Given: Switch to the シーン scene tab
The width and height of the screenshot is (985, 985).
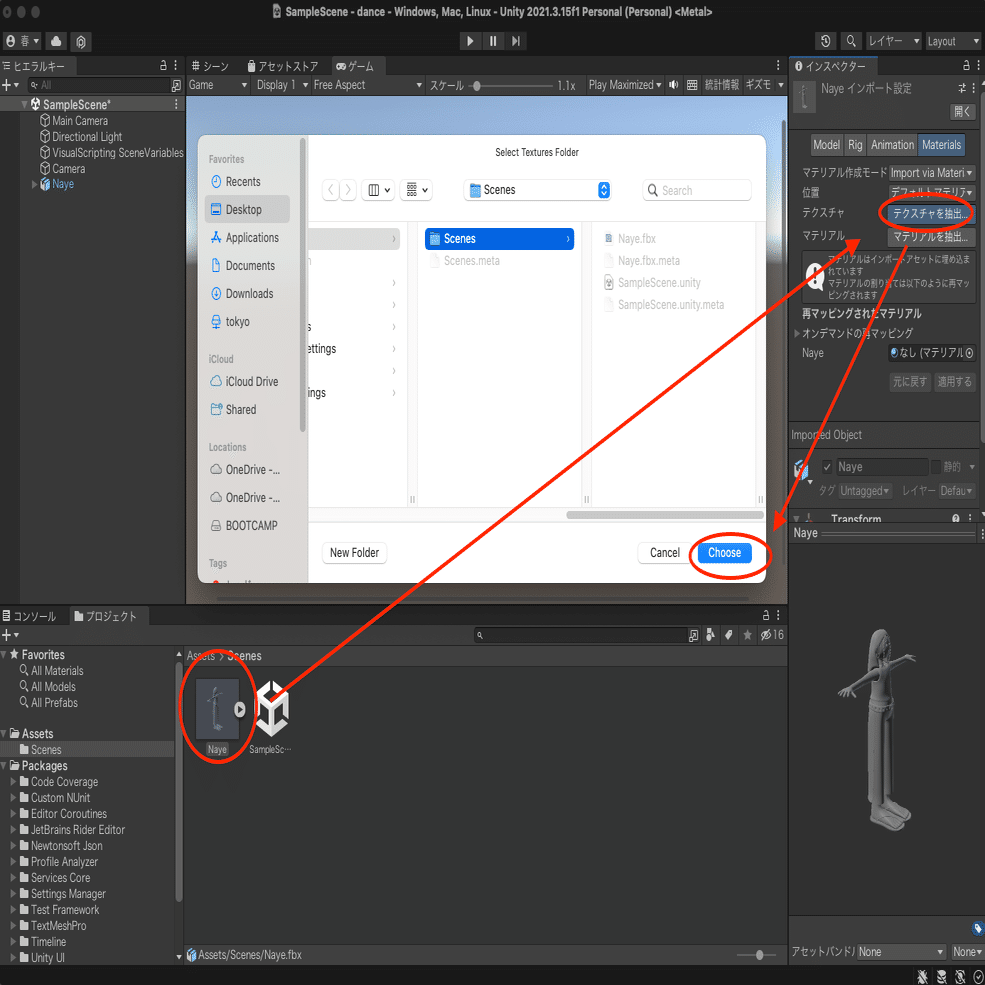Looking at the screenshot, I should pyautogui.click(x=210, y=66).
